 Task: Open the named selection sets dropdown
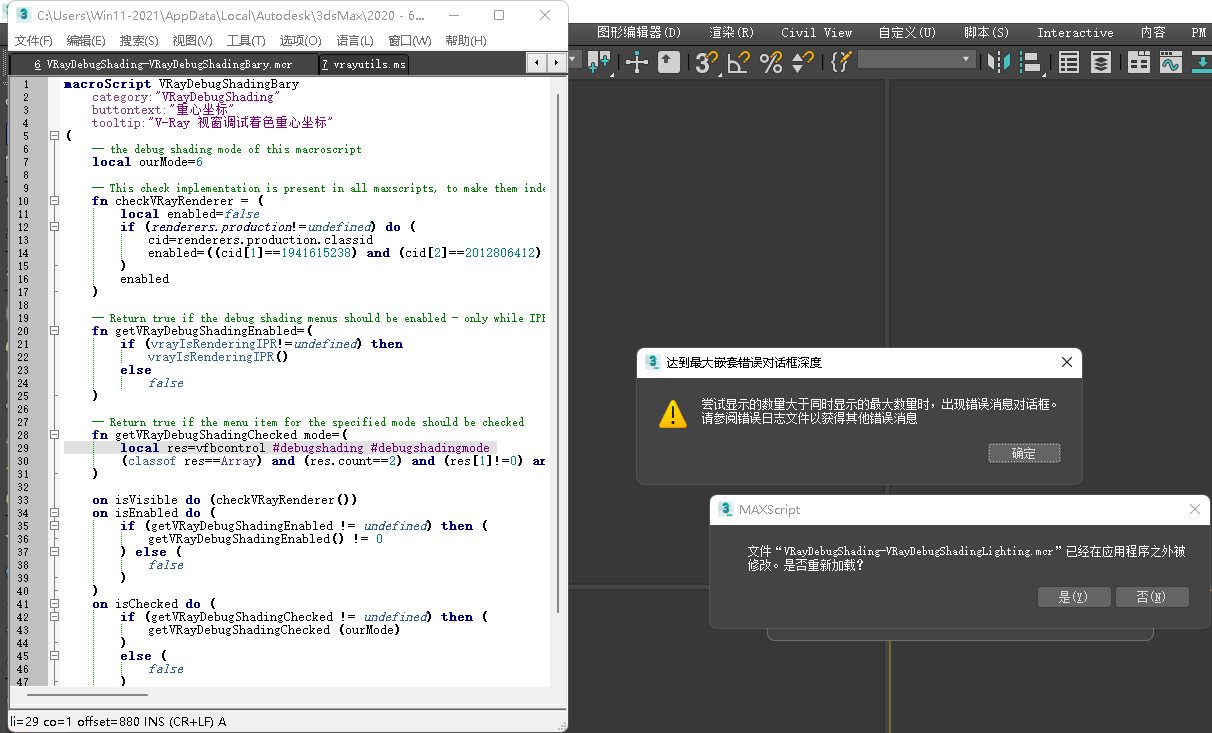916,60
